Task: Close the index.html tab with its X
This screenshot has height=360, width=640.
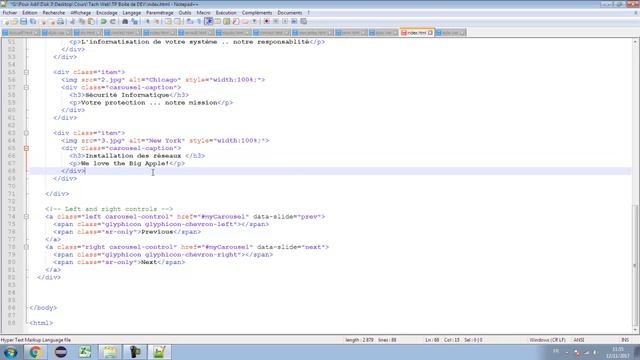Action: 430,33
